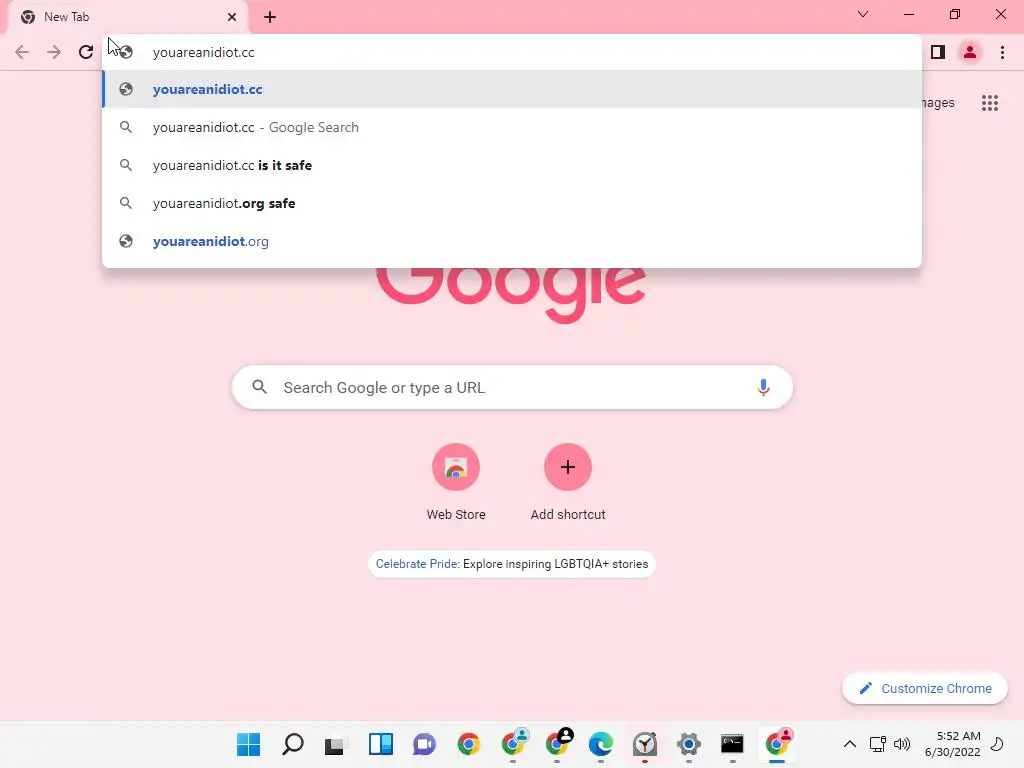Screen dimensions: 1024x768
Task: Open the Chat app on the taskbar
Action: pyautogui.click(x=424, y=744)
